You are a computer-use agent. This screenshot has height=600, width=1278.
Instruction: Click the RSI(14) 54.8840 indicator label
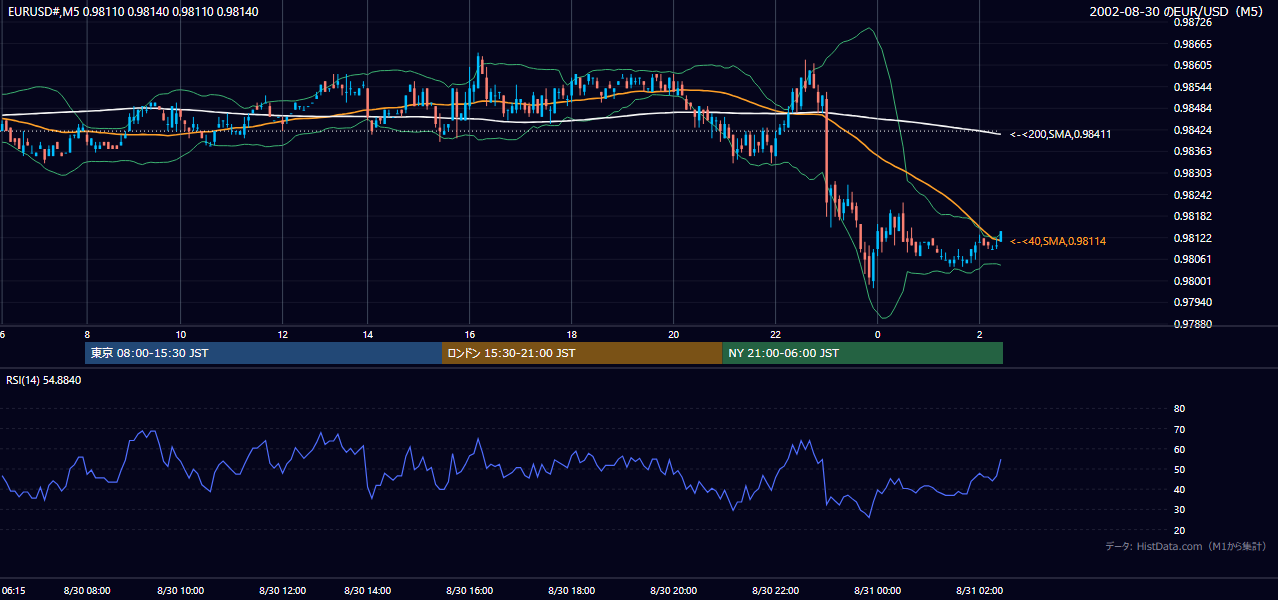point(43,380)
